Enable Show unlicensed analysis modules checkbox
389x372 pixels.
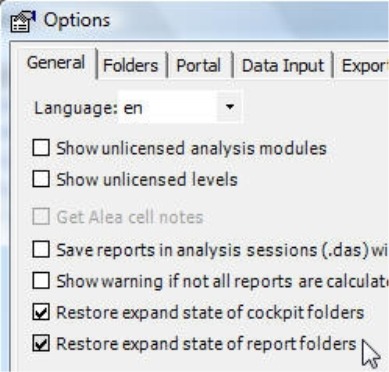pyautogui.click(x=41, y=148)
